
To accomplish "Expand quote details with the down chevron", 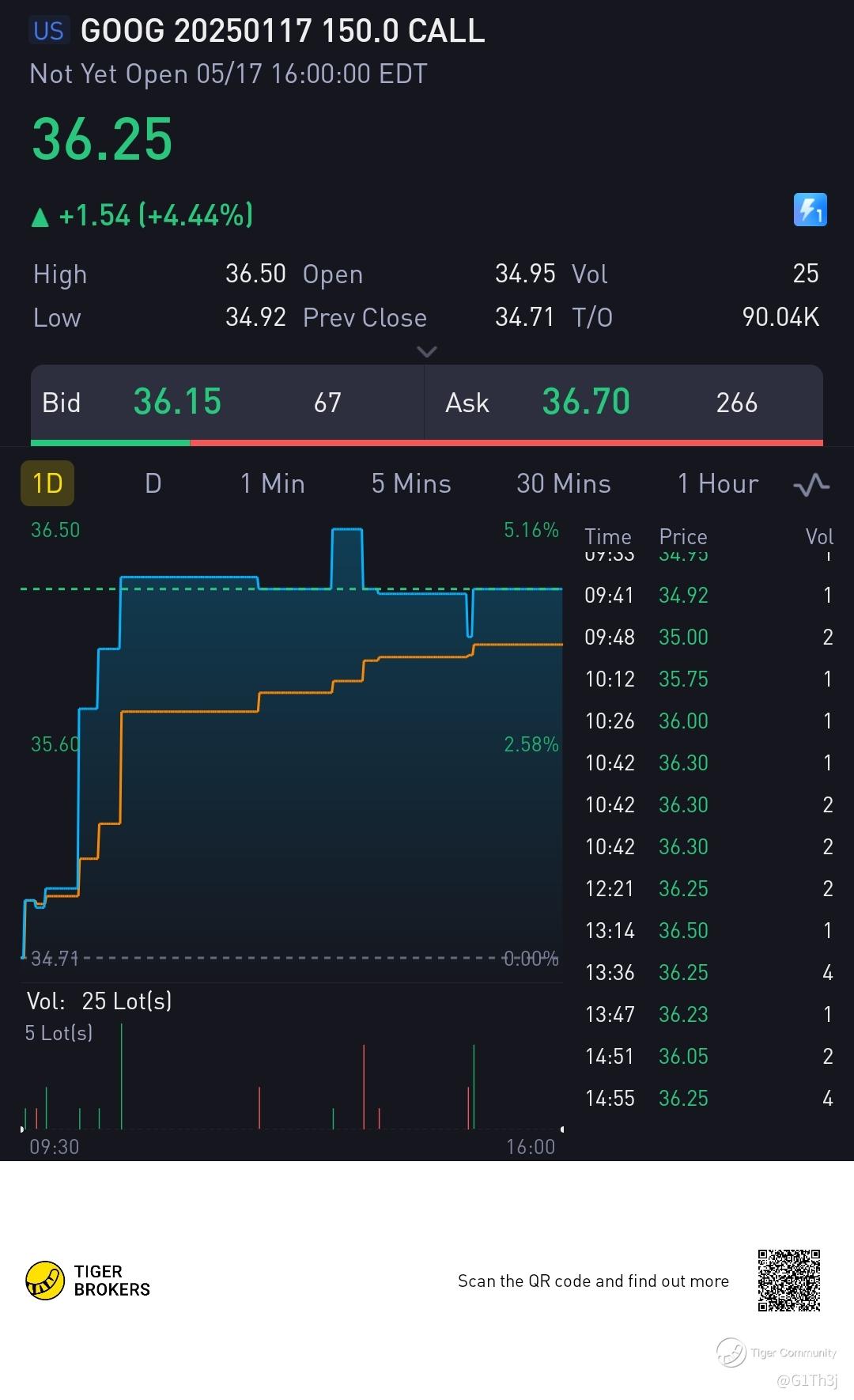I will (x=427, y=351).
